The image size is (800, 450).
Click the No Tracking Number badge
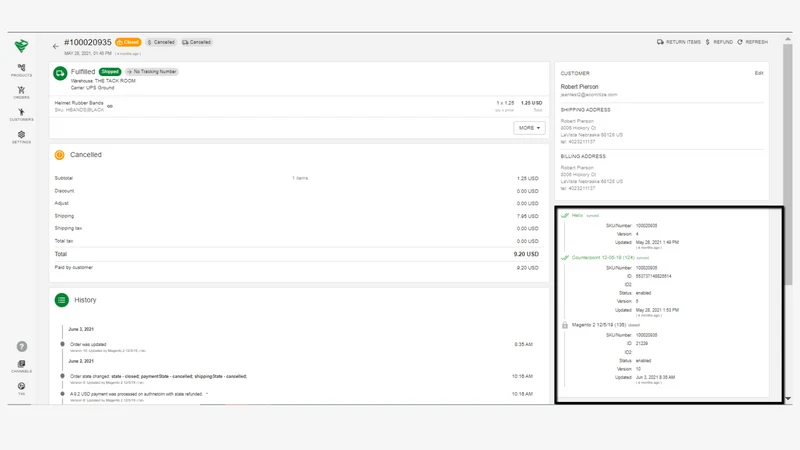152,72
